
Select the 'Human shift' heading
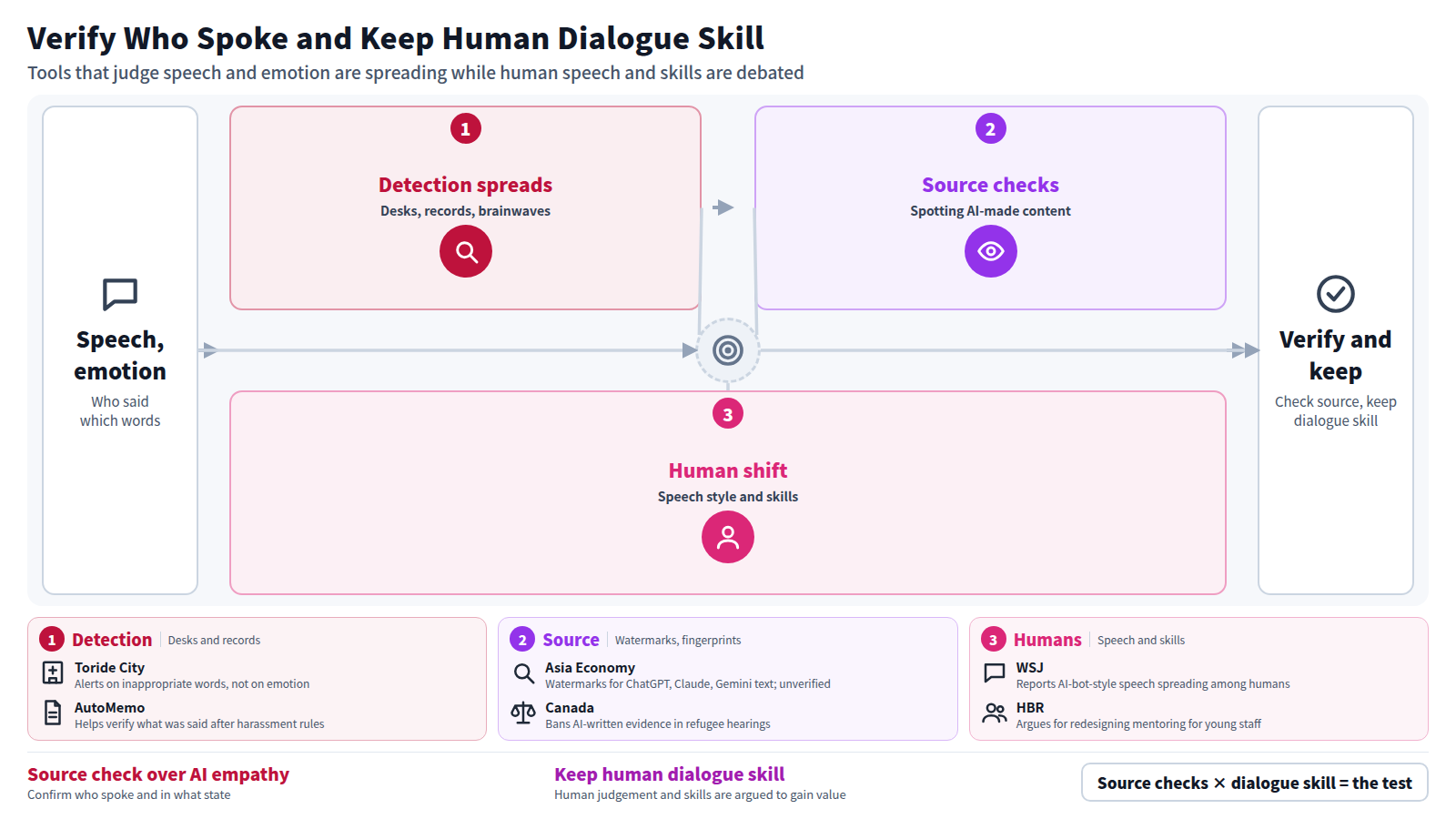click(x=728, y=470)
